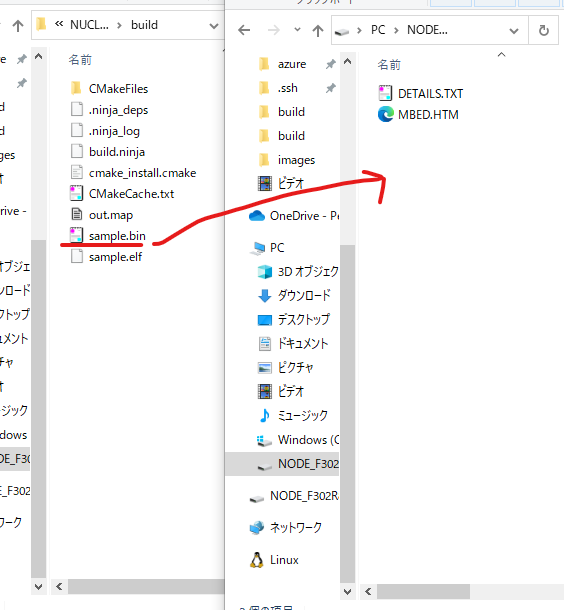This screenshot has height=610, width=564.
Task: Go up one folder in right window
Action: (x=318, y=30)
